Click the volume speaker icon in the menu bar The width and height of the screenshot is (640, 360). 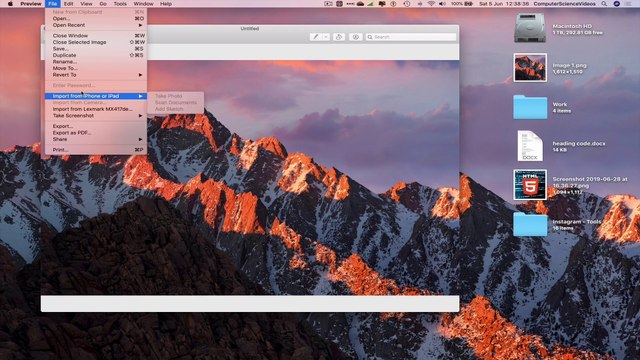[x=442, y=4]
